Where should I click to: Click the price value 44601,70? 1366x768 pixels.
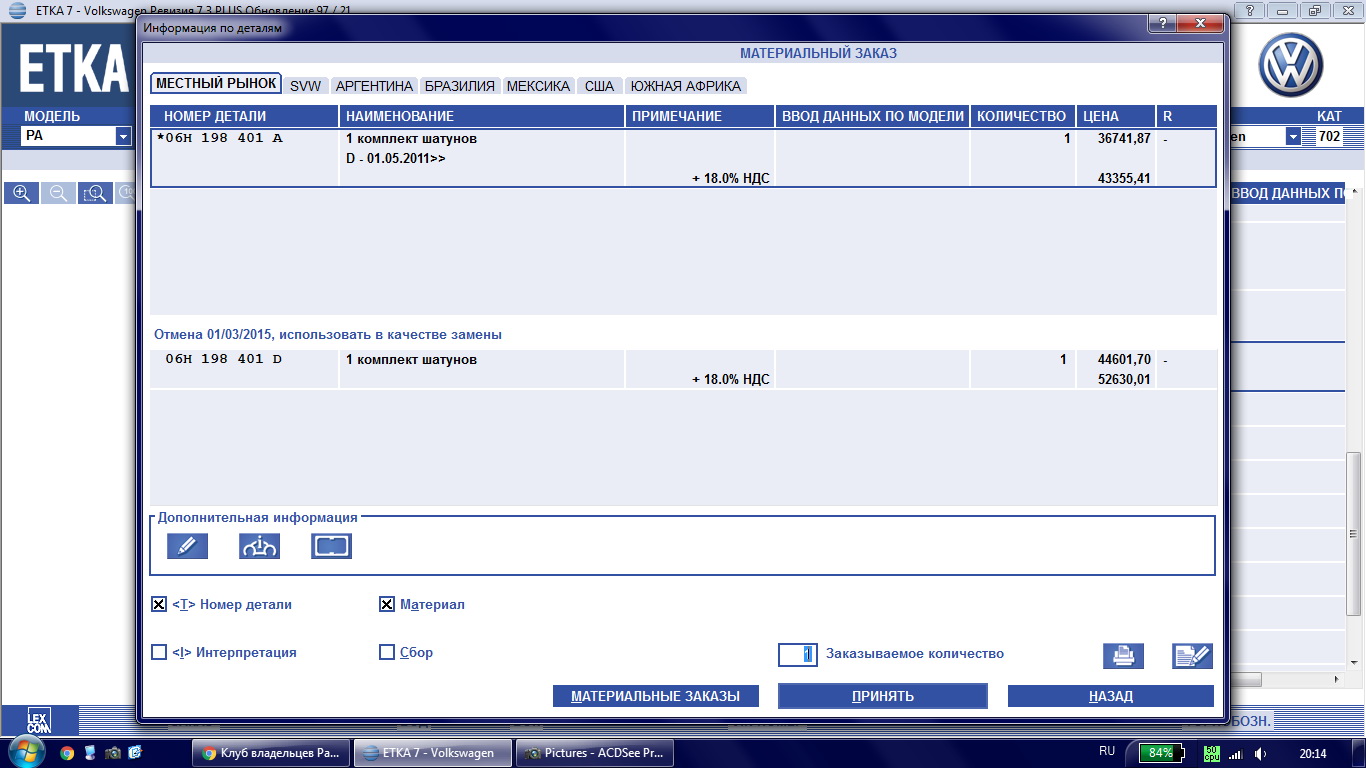tap(1124, 359)
